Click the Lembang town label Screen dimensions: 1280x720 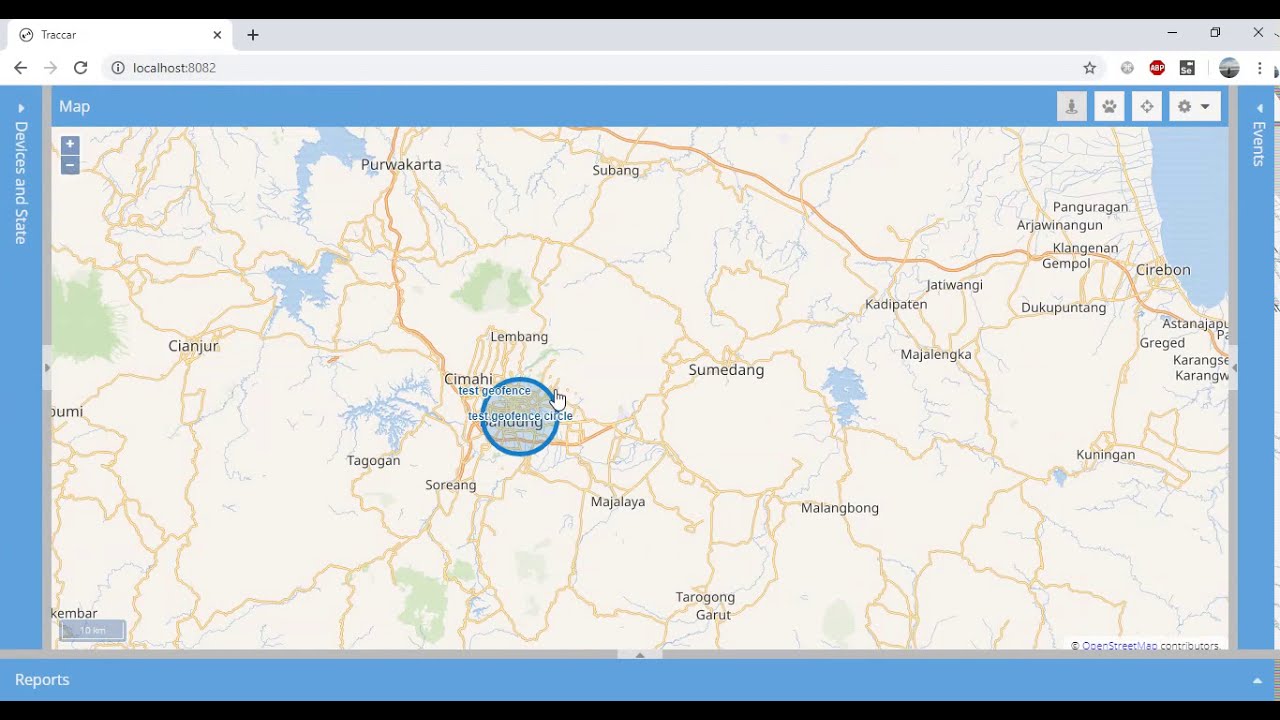pos(519,336)
